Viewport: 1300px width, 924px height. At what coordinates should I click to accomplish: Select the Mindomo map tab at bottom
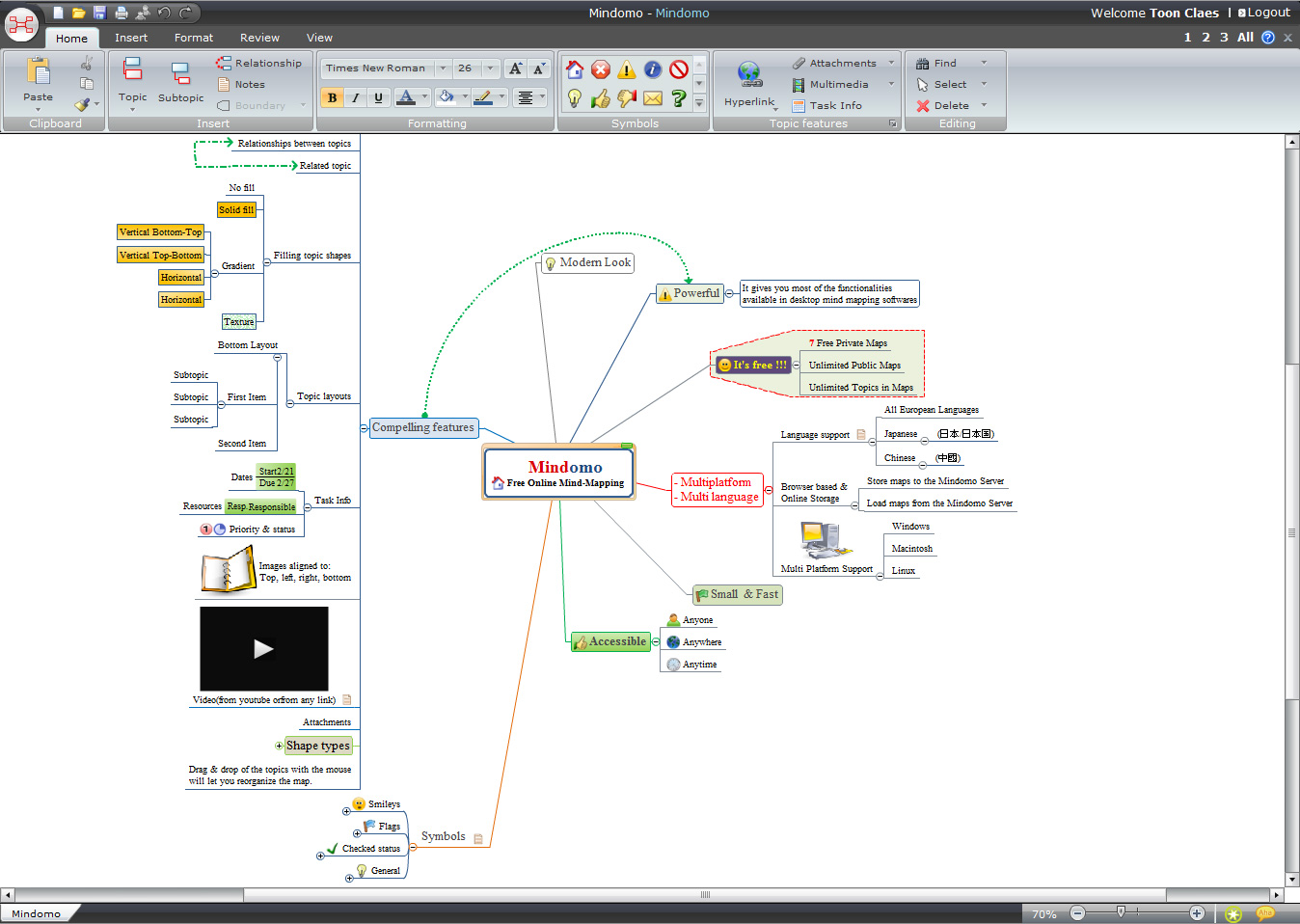coord(37,913)
